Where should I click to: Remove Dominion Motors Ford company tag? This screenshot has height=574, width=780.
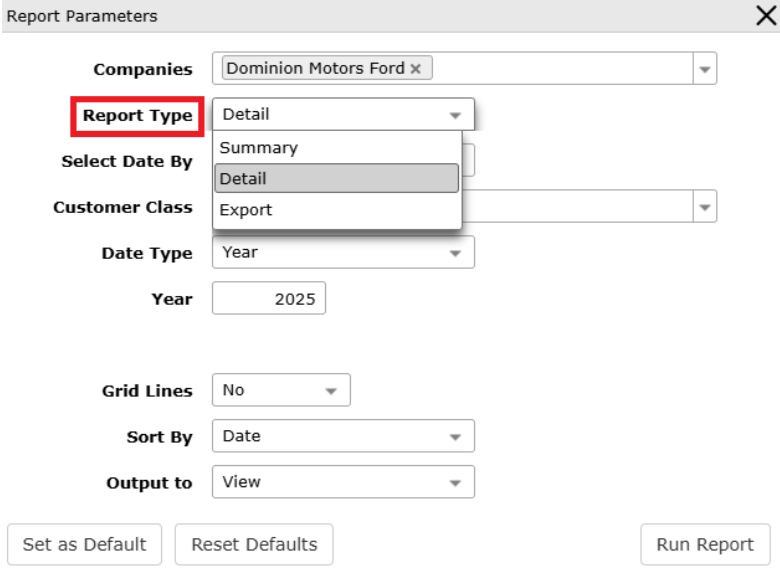click(415, 69)
